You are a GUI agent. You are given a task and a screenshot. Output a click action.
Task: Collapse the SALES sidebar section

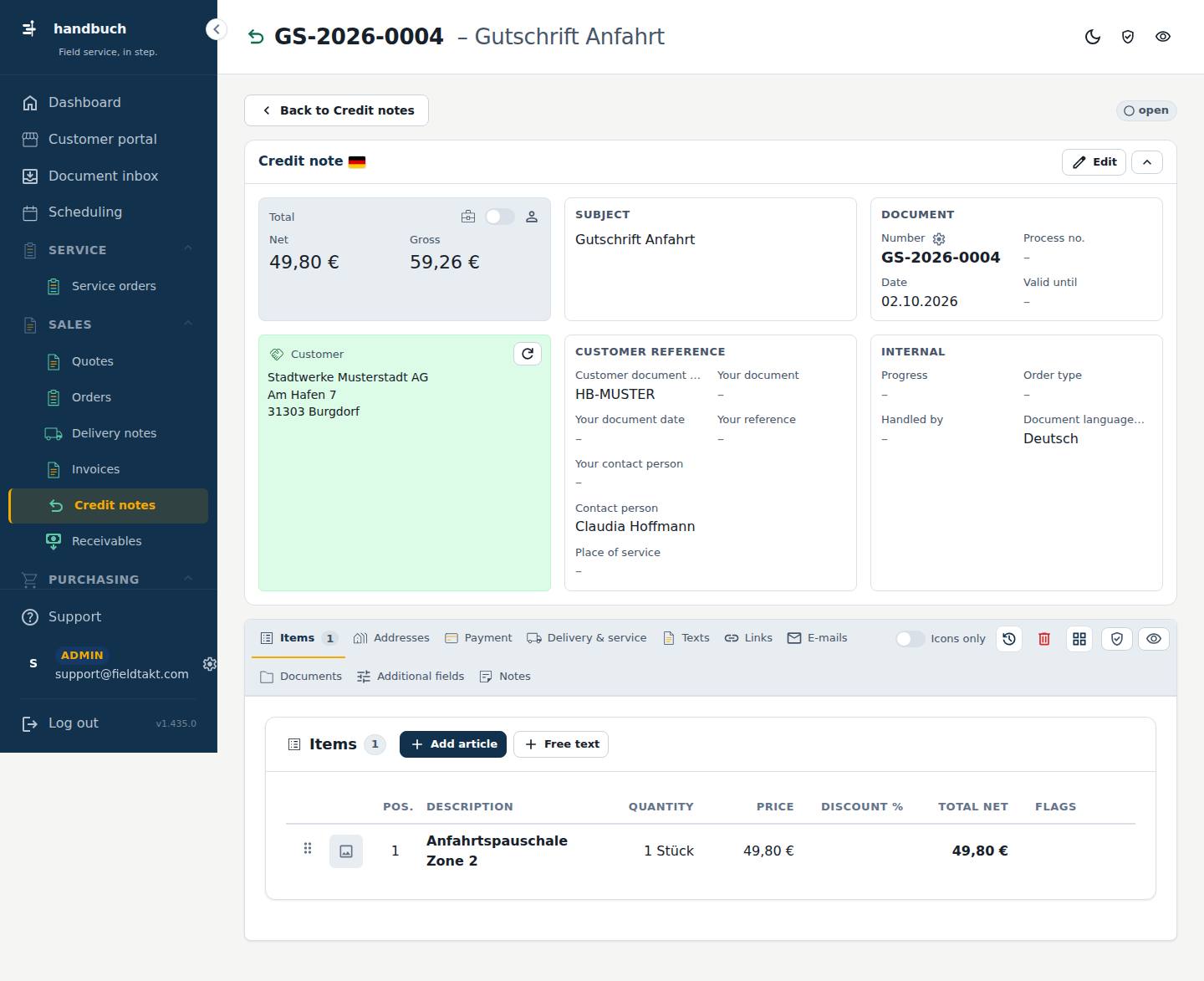[x=188, y=324]
